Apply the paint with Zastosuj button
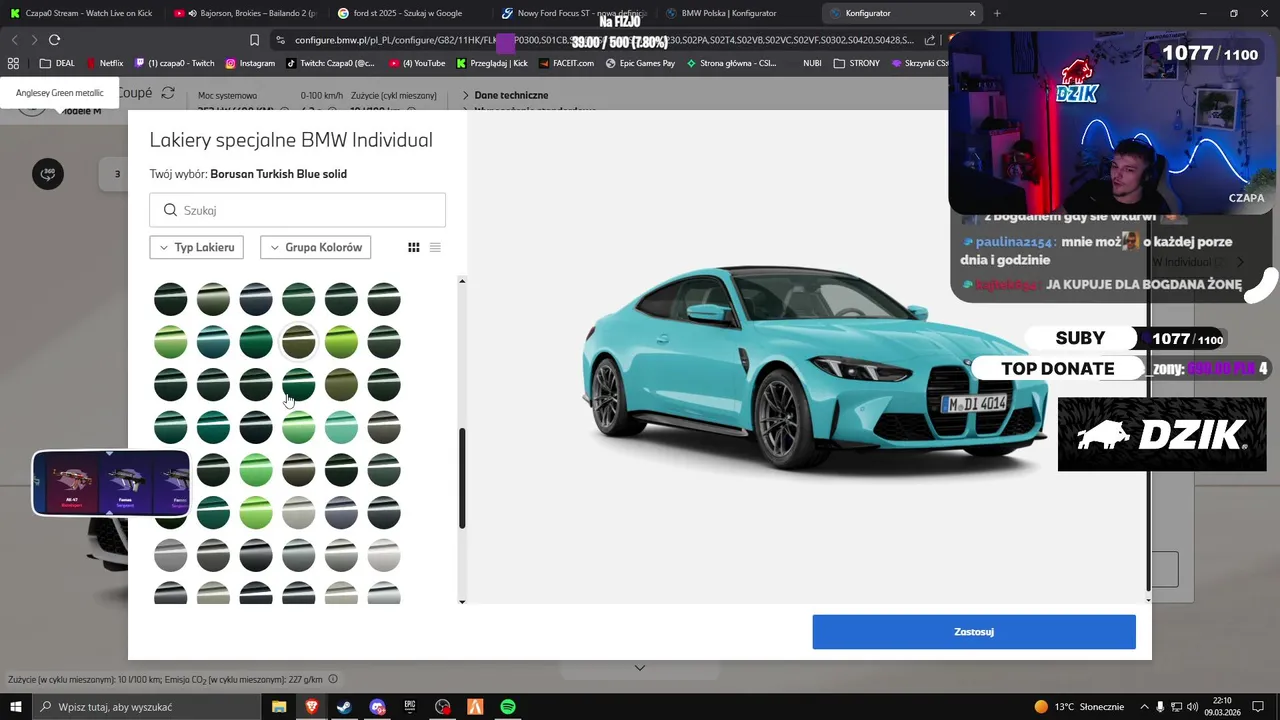1280x720 pixels. [974, 632]
